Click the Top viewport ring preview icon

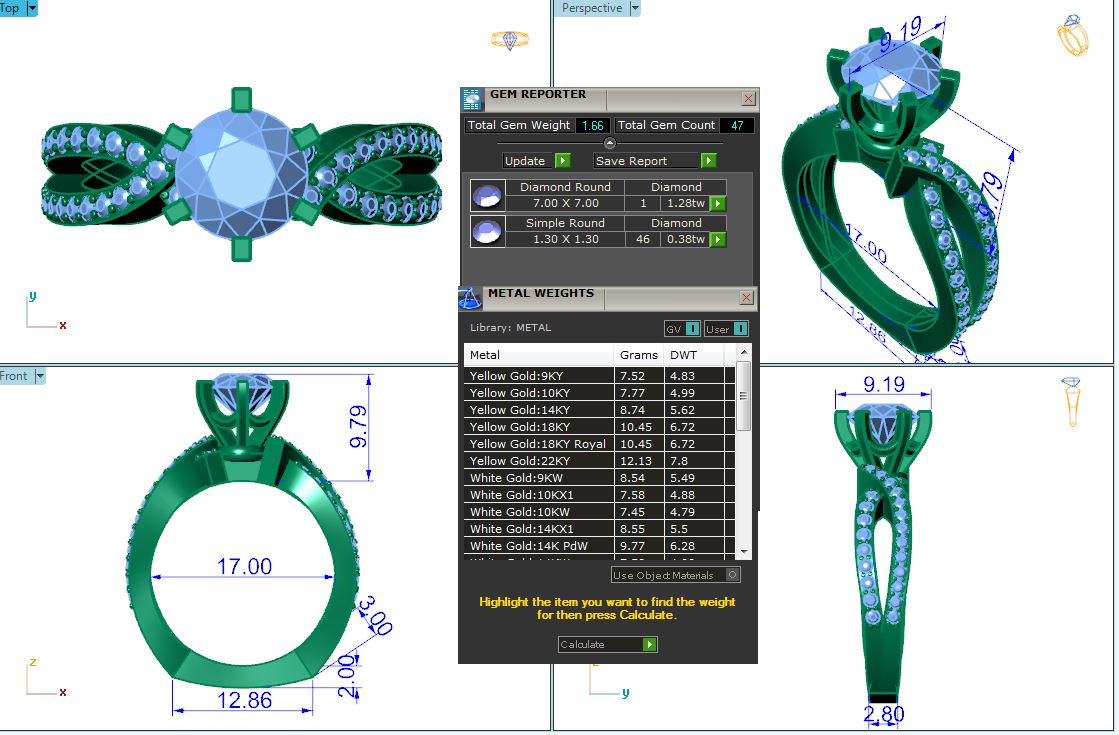(509, 40)
